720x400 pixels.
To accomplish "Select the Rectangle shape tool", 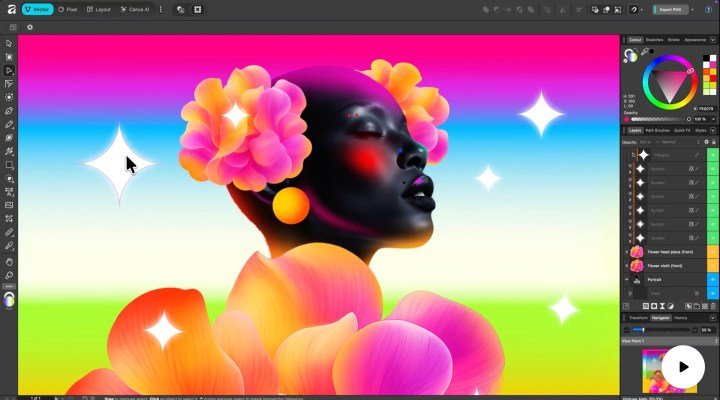I will [9, 165].
